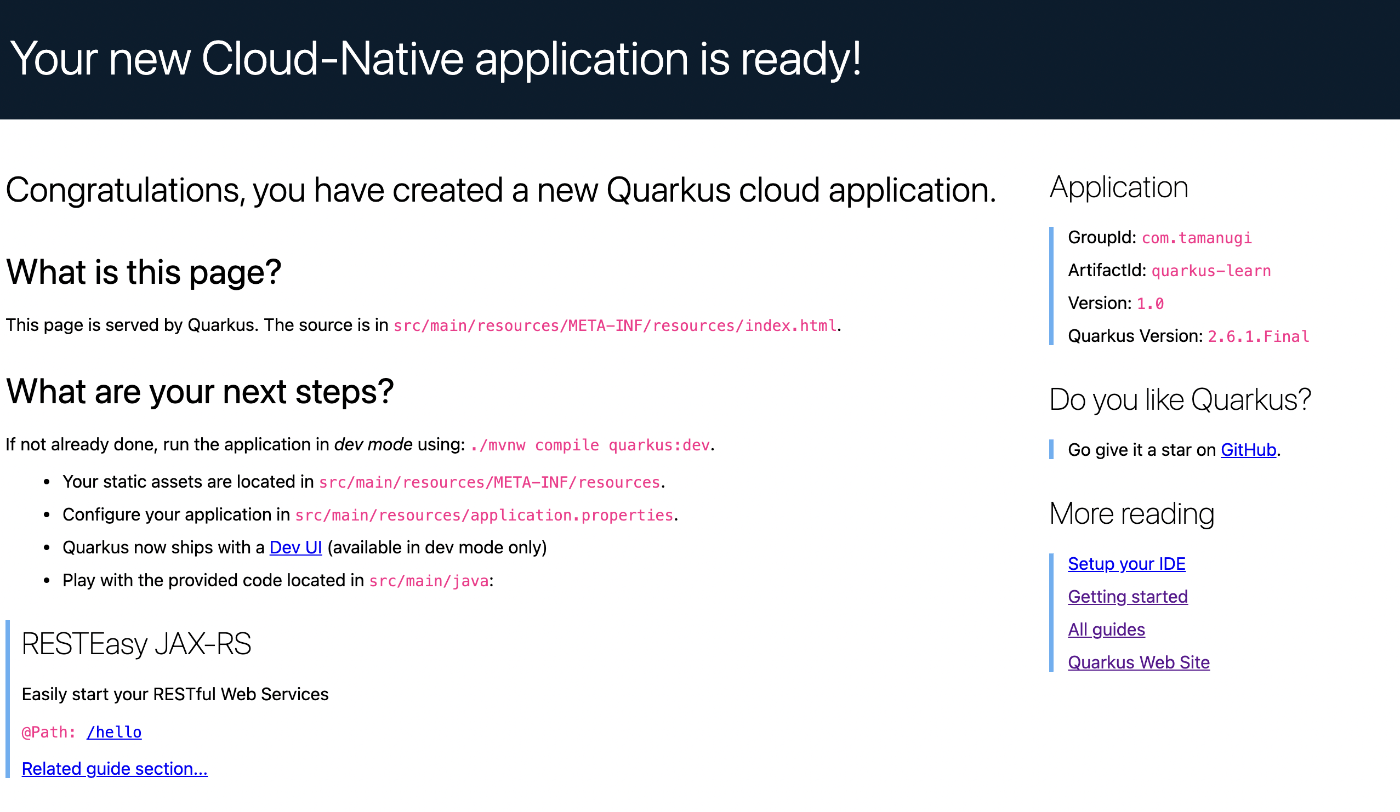Screen dimensions: 1400x812
Task: Click the 'Go give it a star on' text
Action: pyautogui.click(x=1142, y=450)
